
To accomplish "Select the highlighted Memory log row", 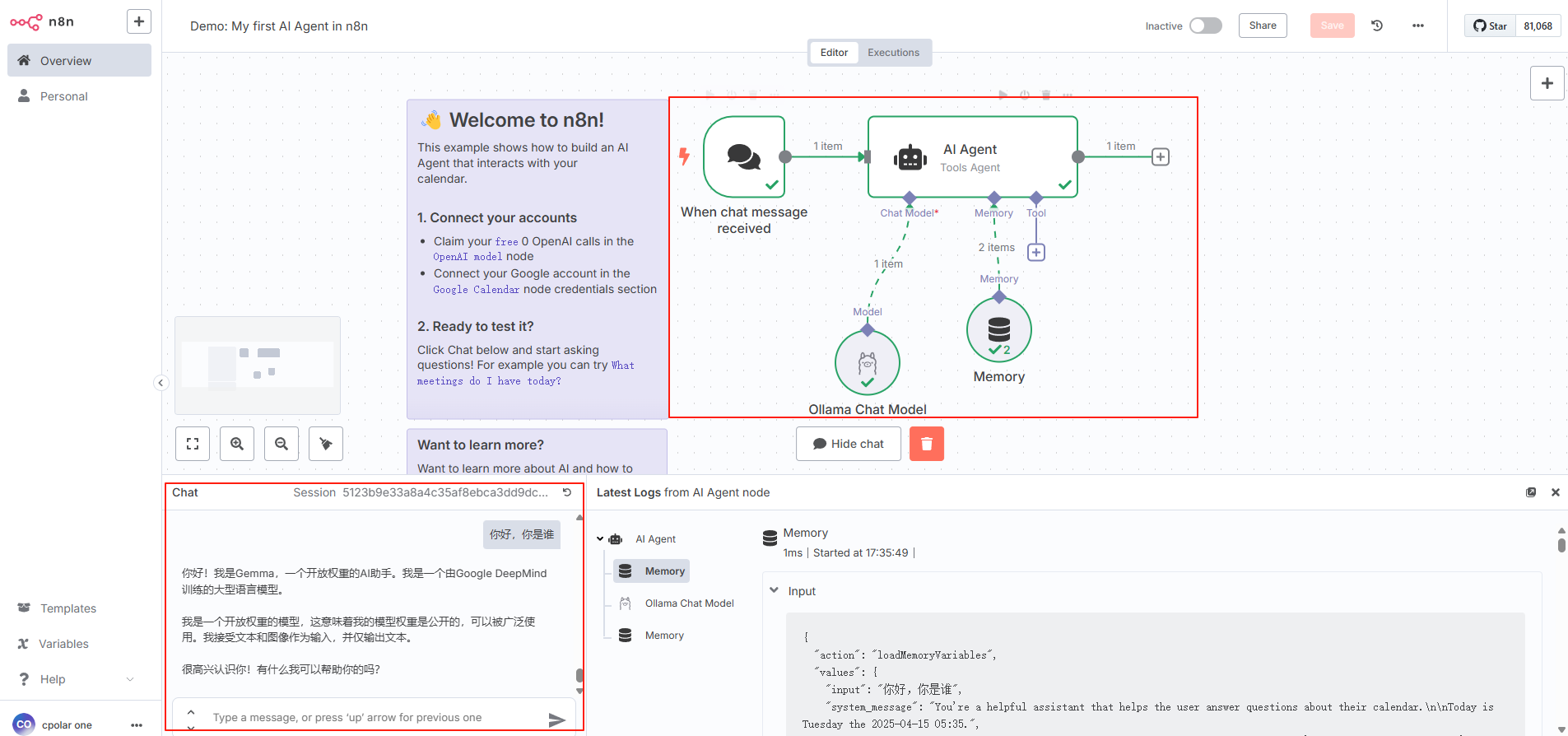I will [652, 571].
